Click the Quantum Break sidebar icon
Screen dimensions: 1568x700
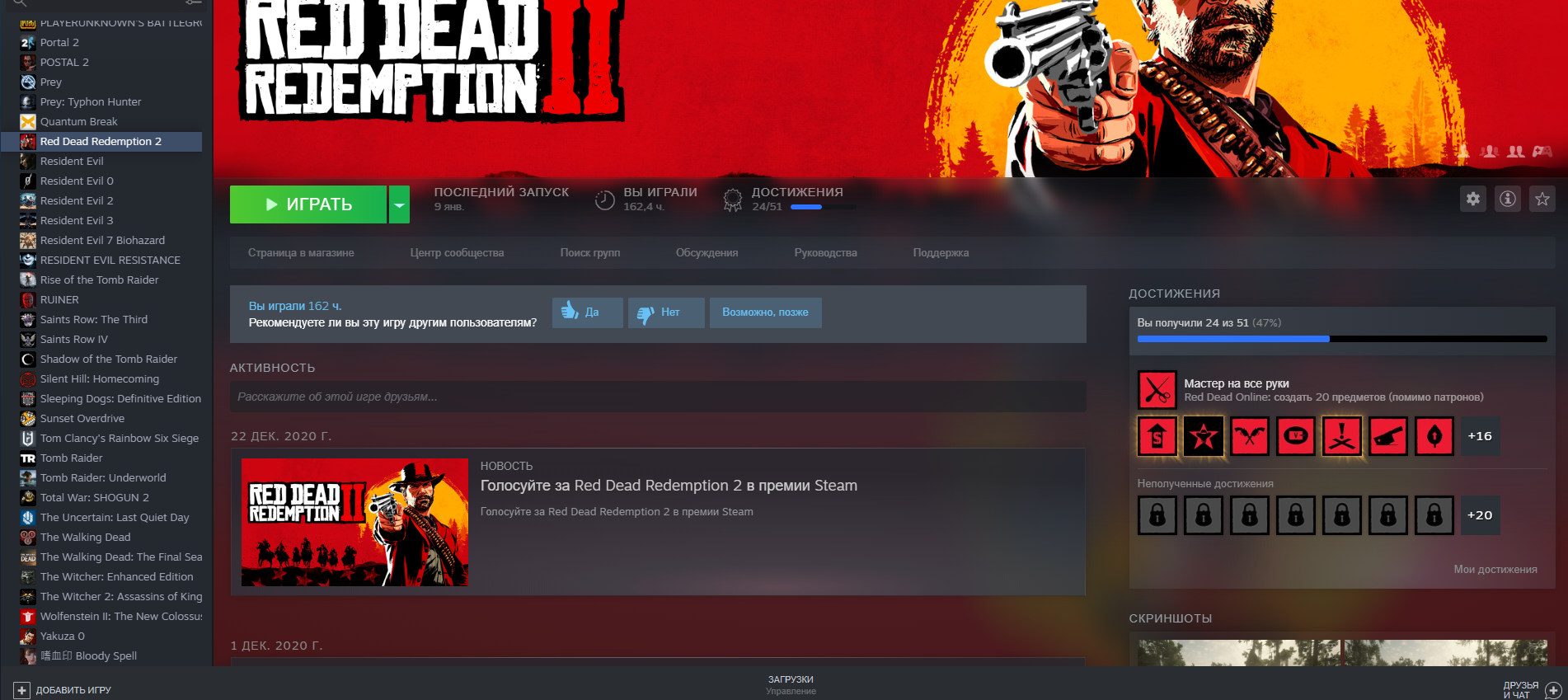(x=28, y=121)
